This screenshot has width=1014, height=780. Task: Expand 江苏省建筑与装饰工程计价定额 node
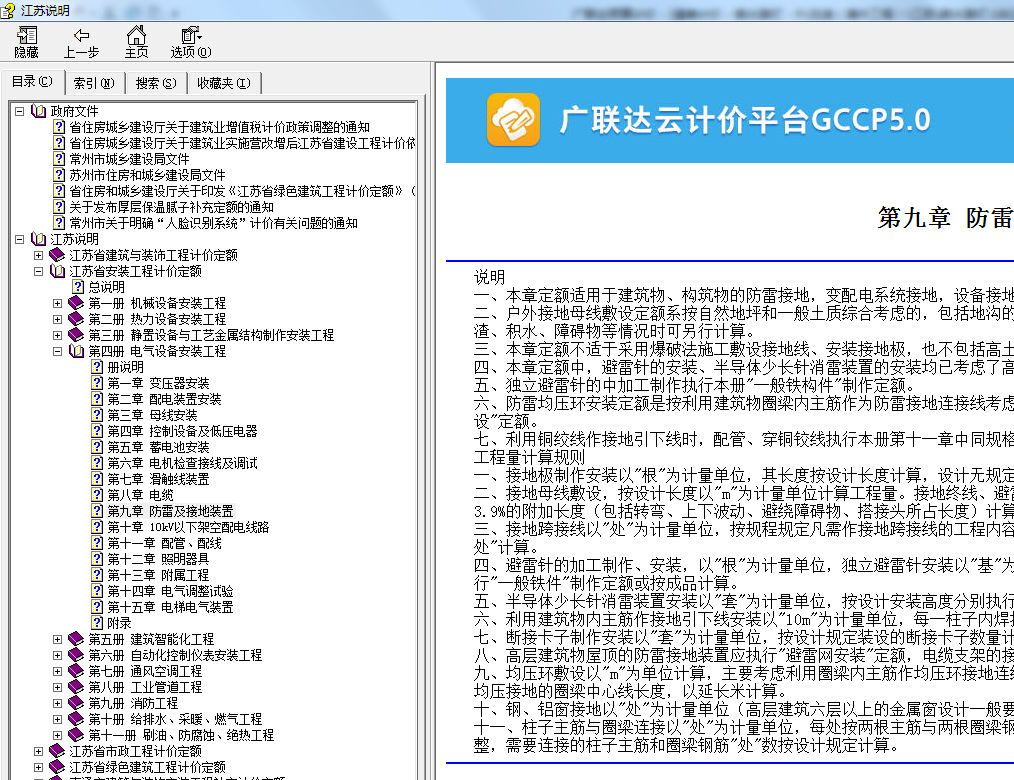point(38,255)
